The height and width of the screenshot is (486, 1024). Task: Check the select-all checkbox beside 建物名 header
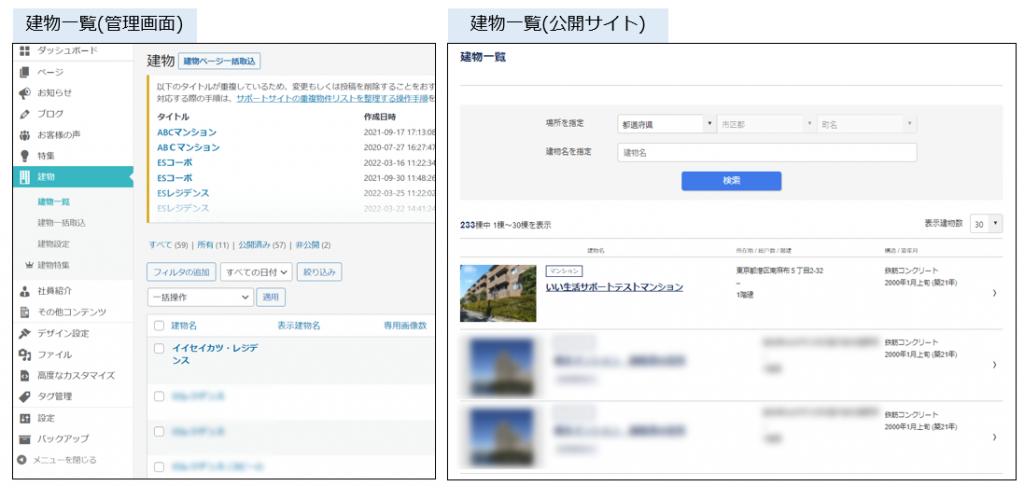point(158,325)
